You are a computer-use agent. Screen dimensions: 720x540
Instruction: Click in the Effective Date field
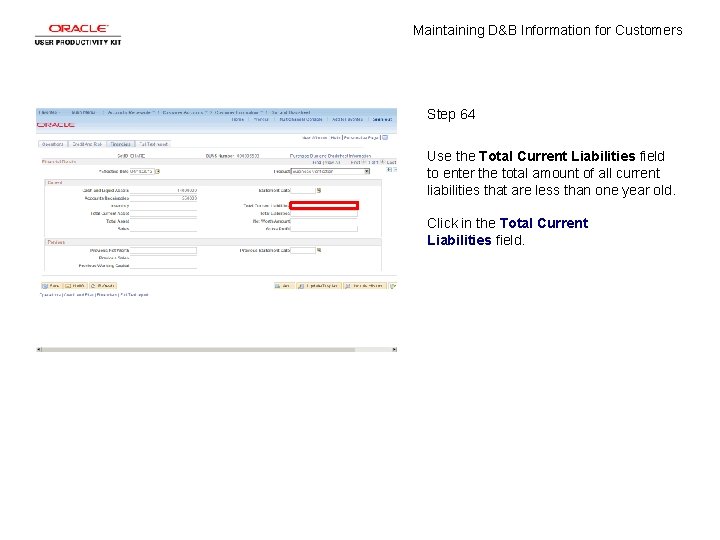pyautogui.click(x=141, y=171)
